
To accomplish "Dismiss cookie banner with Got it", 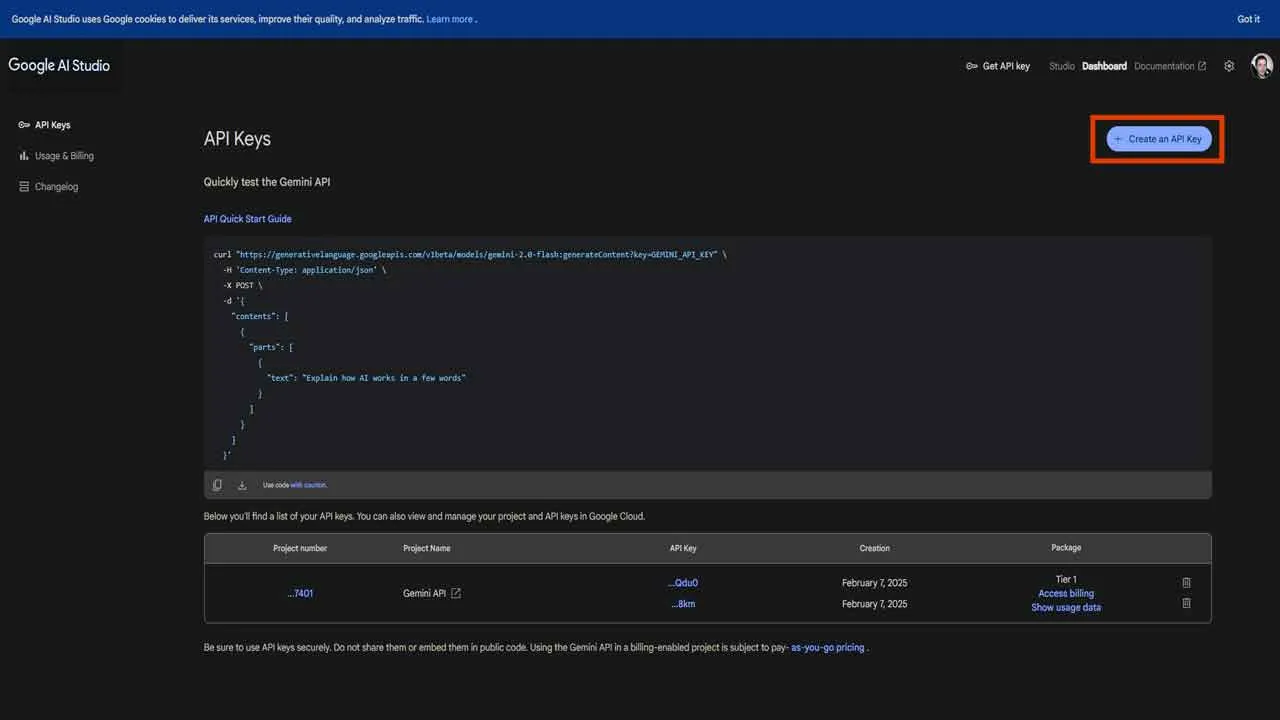I will 1248,19.
